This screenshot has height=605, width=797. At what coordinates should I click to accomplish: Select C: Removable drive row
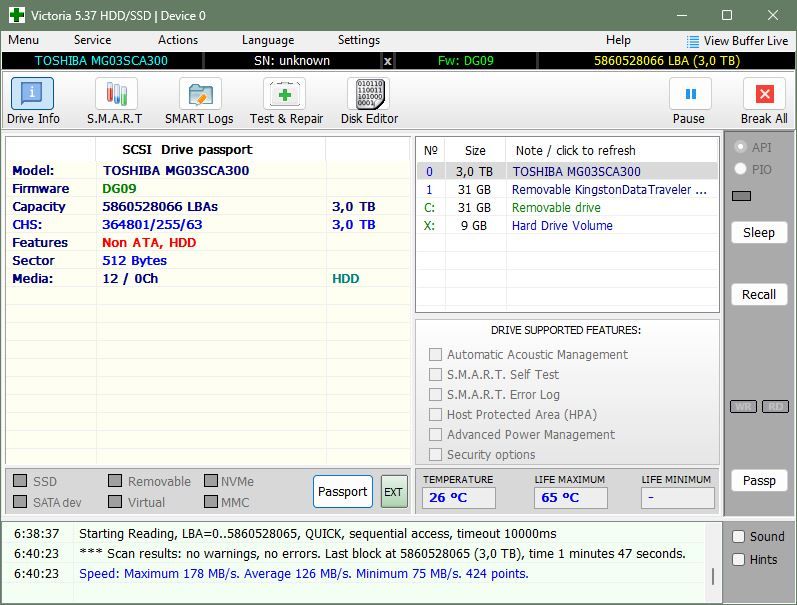(x=567, y=207)
